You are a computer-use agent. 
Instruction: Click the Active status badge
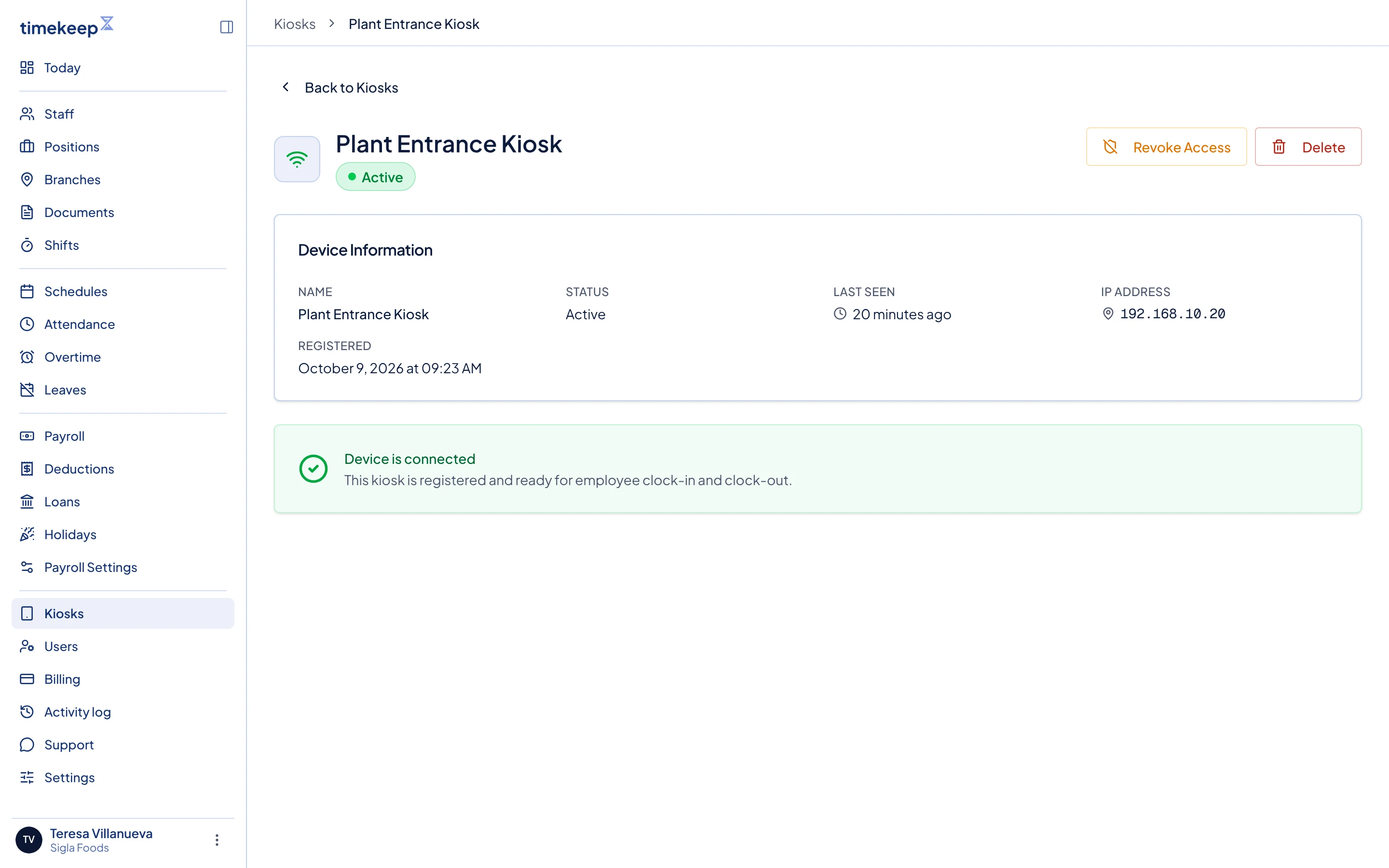click(x=375, y=177)
